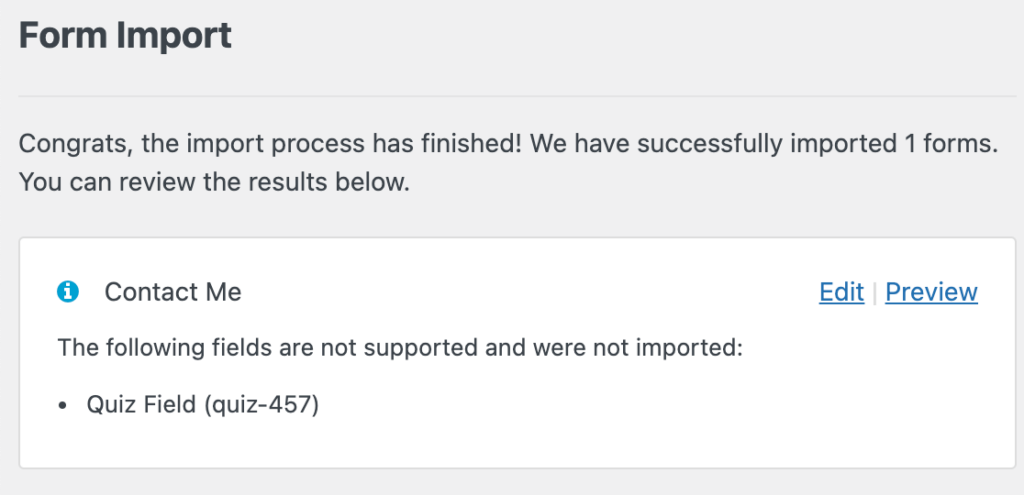
Task: Click the word Congrats in the message
Action: tap(73, 144)
